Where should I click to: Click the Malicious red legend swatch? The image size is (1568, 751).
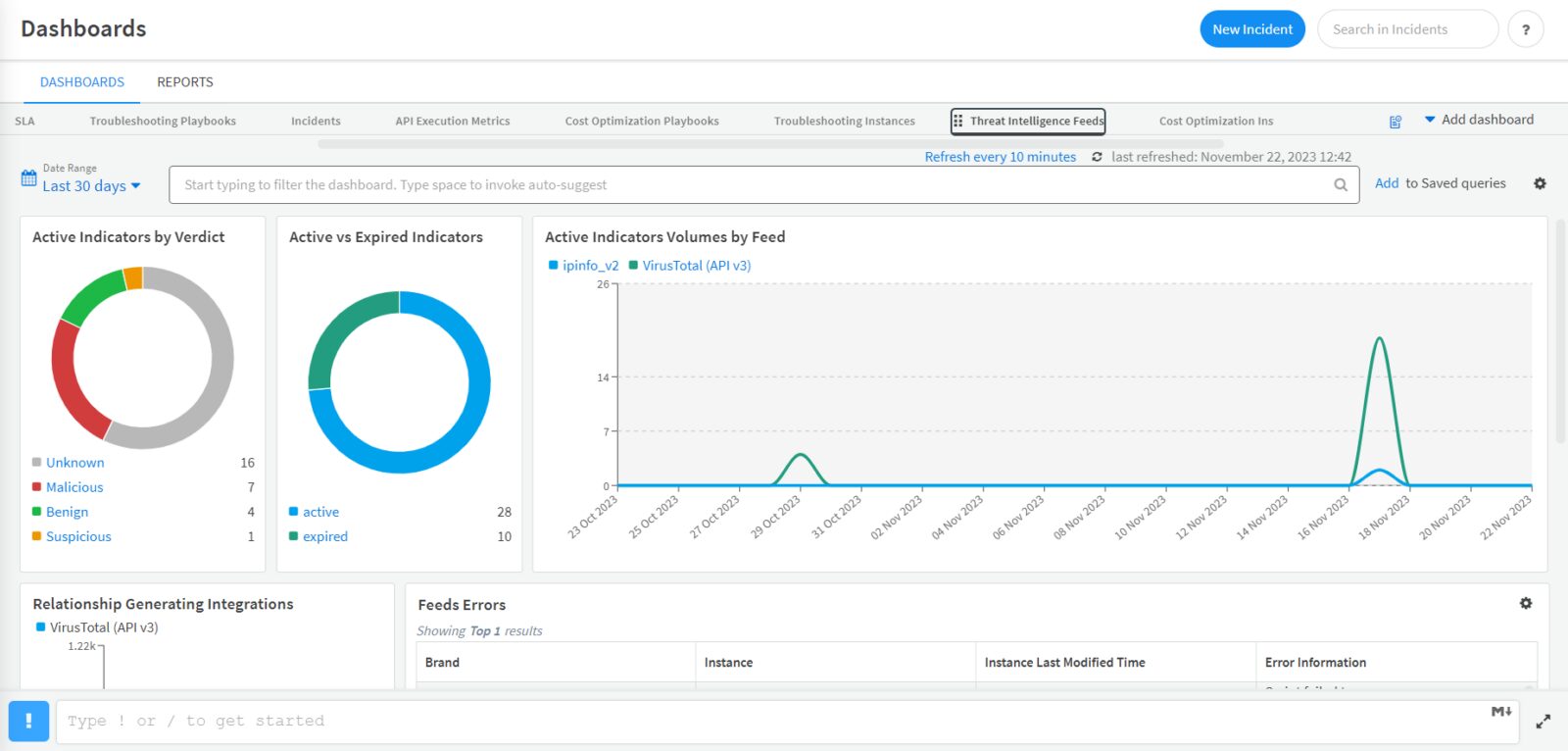[x=36, y=487]
